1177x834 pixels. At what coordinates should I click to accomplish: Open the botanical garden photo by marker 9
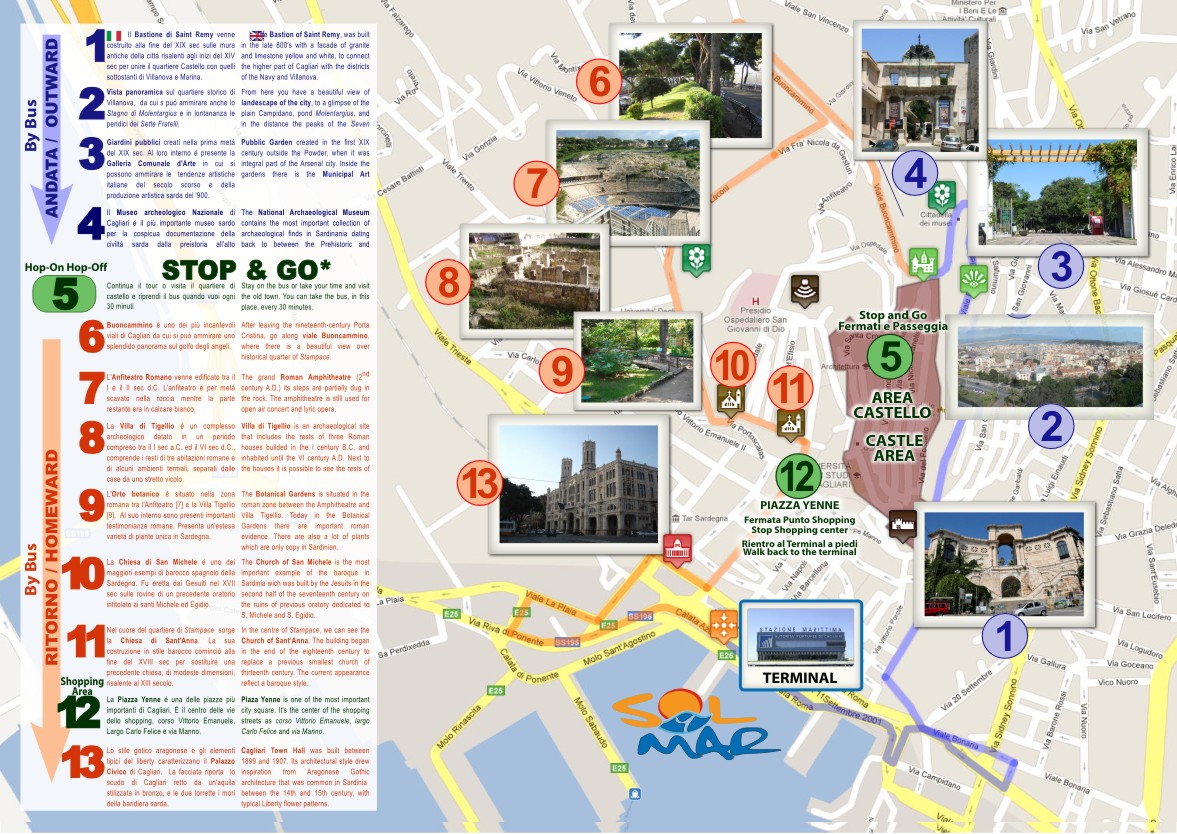pos(637,361)
